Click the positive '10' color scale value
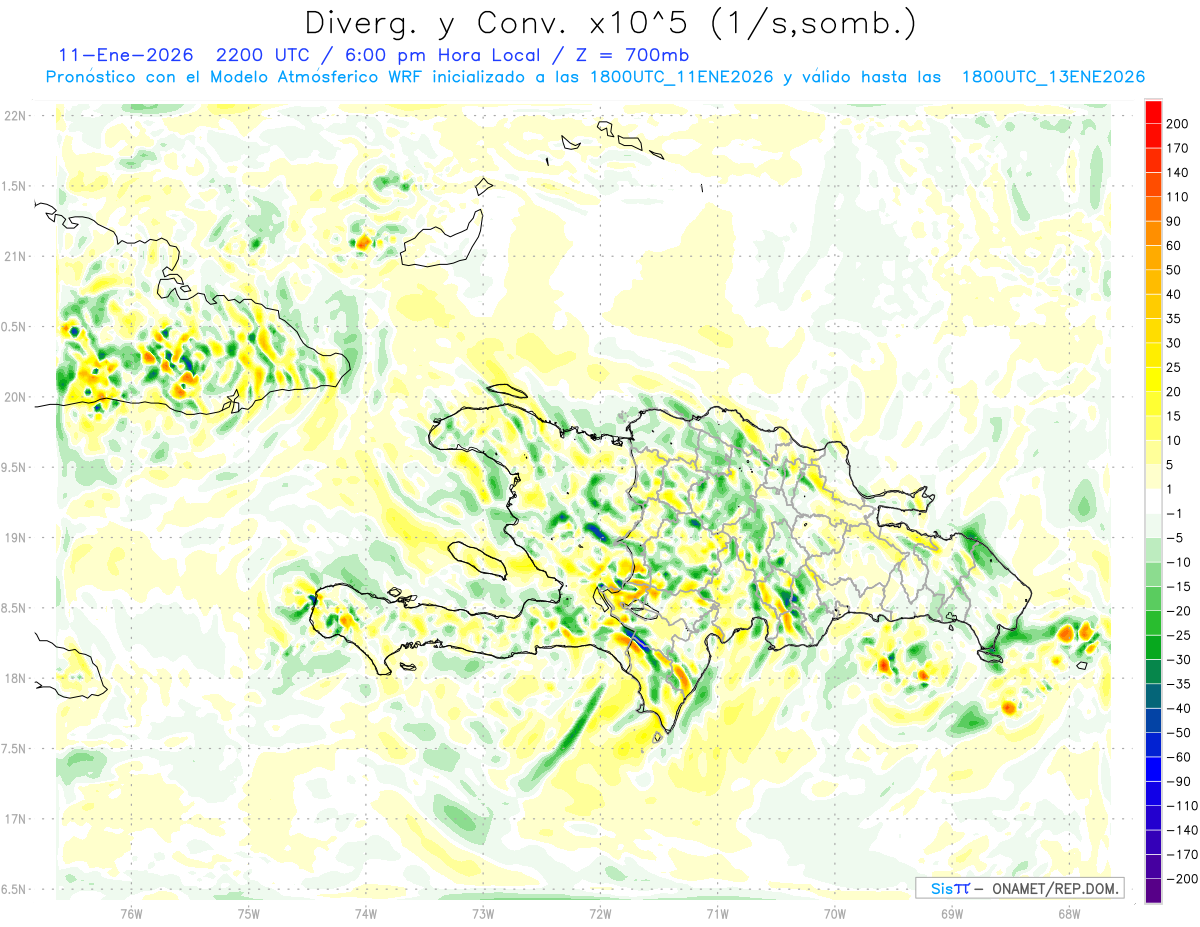The image size is (1200, 927). tap(1174, 441)
